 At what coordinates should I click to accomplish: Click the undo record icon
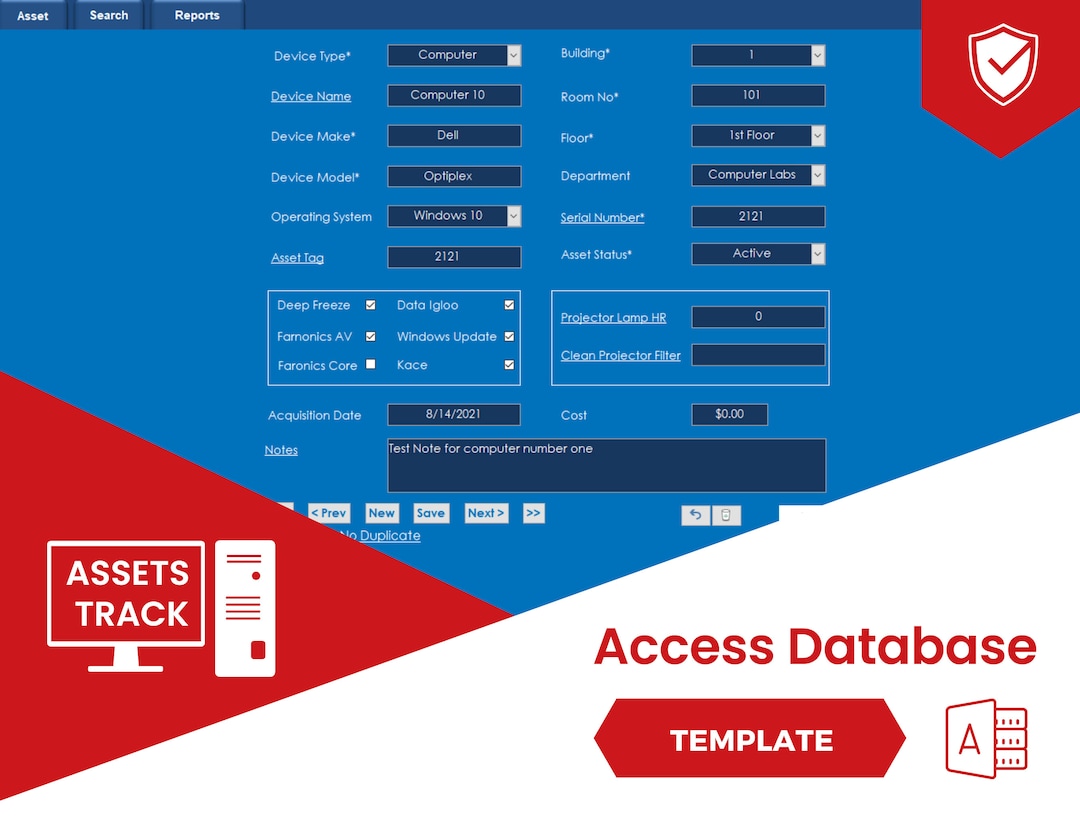coord(696,514)
